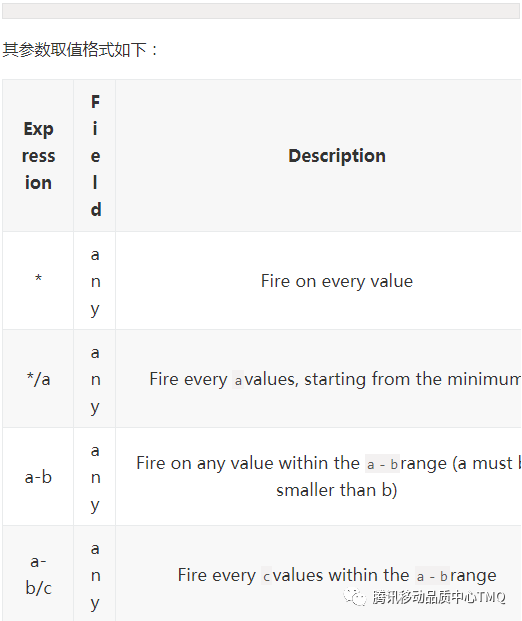Screen dimensions: 522x621
Task: Click the 'any' field cell in asterisk row
Action: tap(95, 281)
